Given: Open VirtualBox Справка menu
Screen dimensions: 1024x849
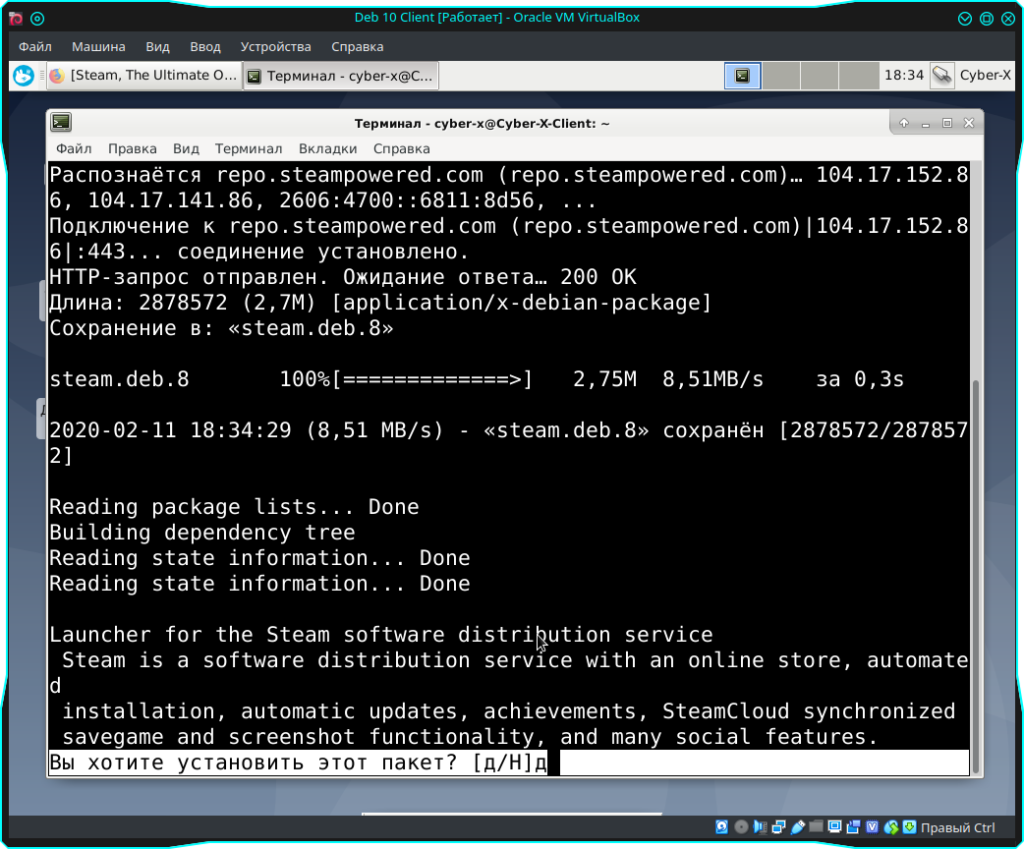Looking at the screenshot, I should [357, 47].
